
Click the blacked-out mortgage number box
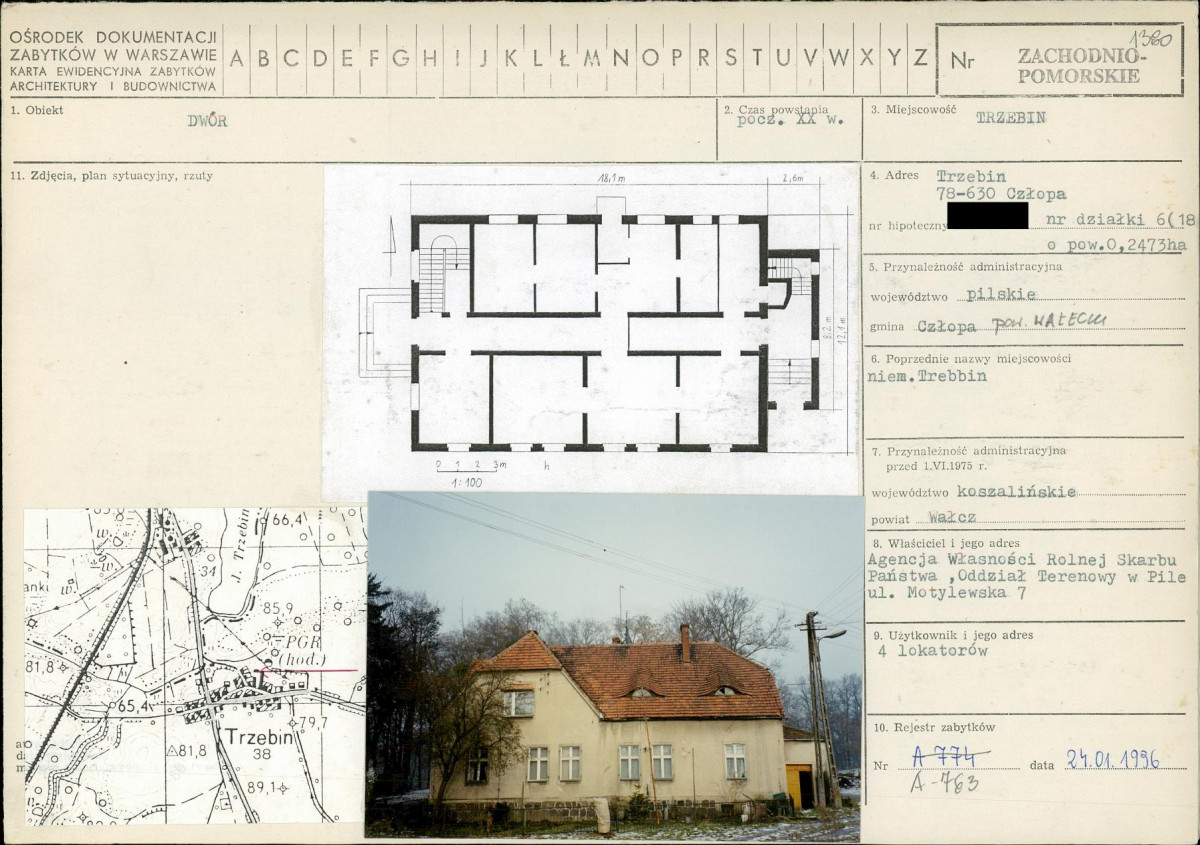click(x=987, y=215)
